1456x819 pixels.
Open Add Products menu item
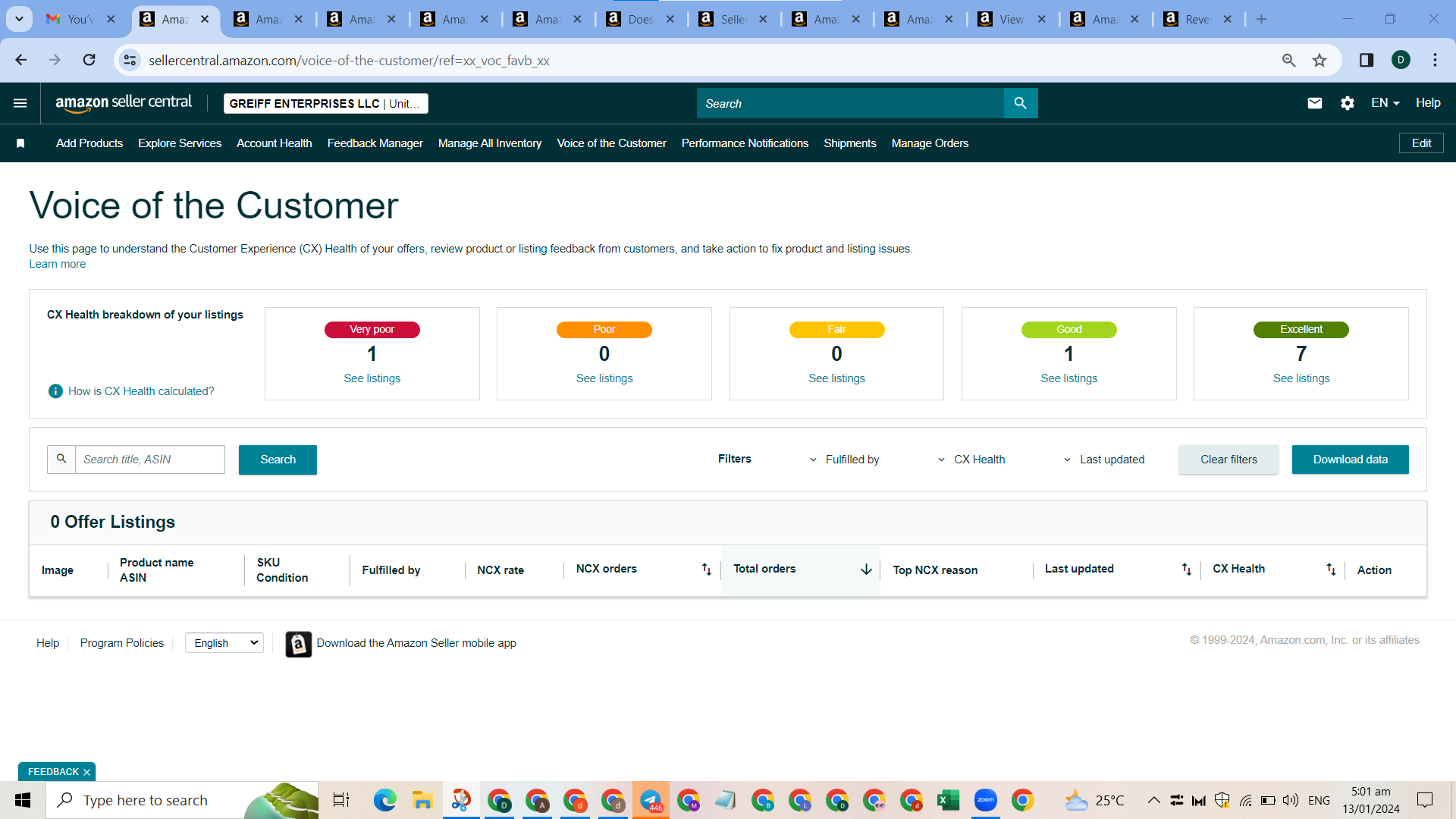pos(89,143)
